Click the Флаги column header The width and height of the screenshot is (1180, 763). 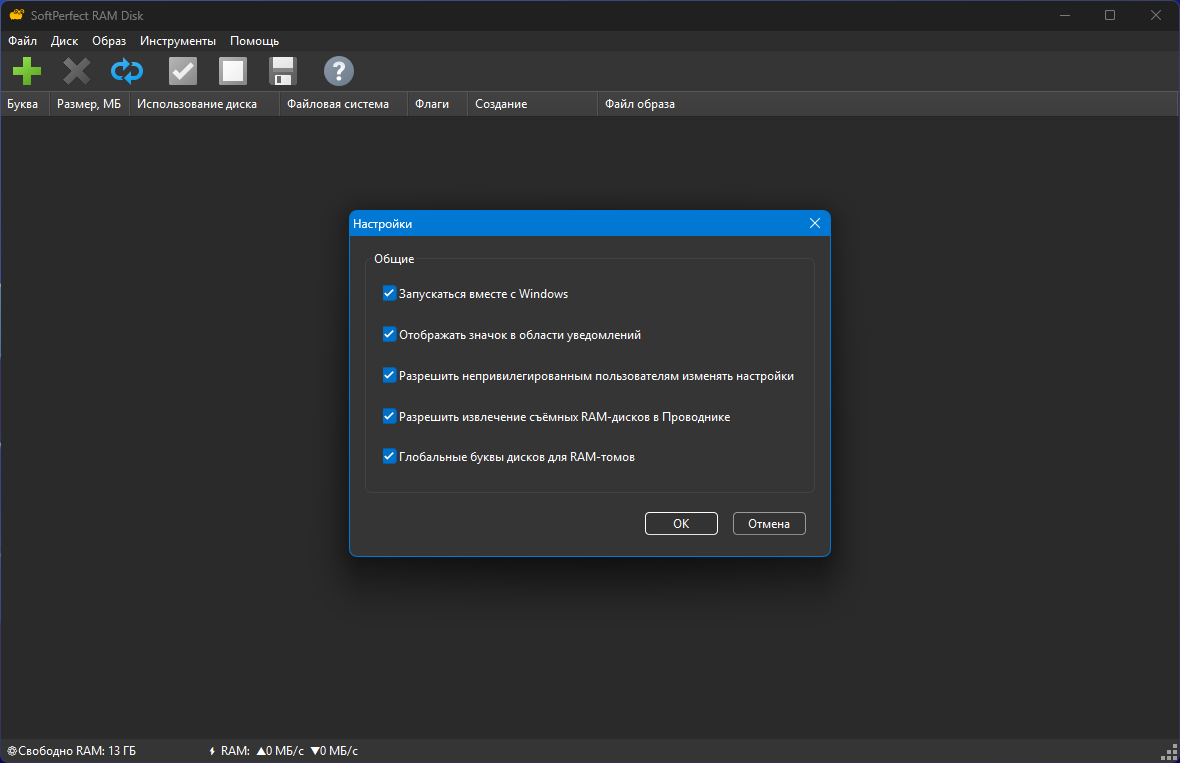pyautogui.click(x=437, y=104)
